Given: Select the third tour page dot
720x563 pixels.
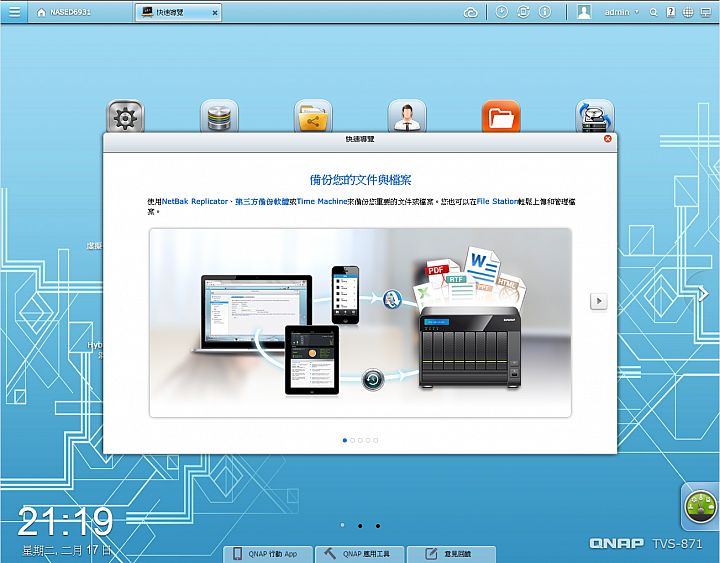Looking at the screenshot, I should point(360,440).
